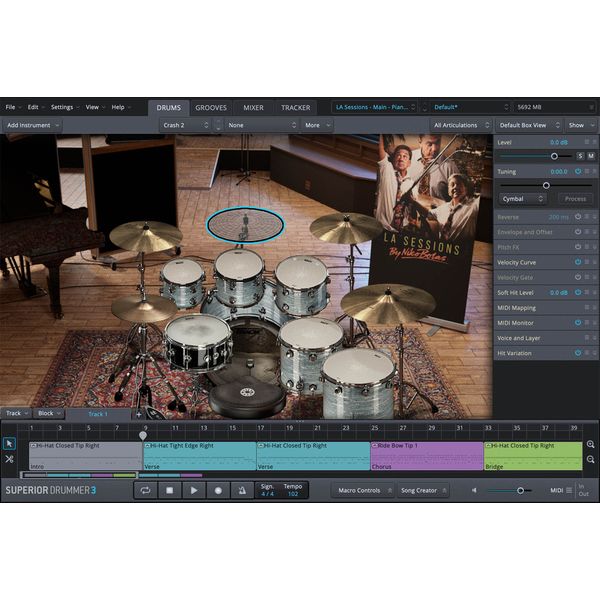The width and height of the screenshot is (600, 600).
Task: Click the highlighted Crash 2 cymbal
Action: click(245, 225)
